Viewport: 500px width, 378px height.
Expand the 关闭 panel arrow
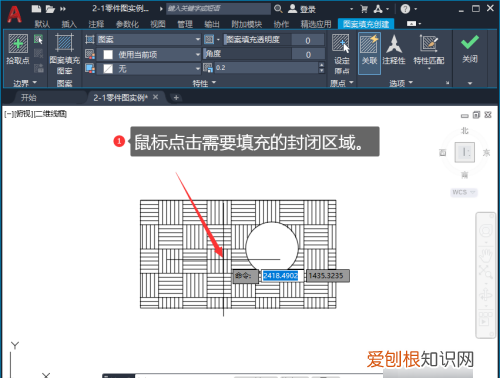470,83
